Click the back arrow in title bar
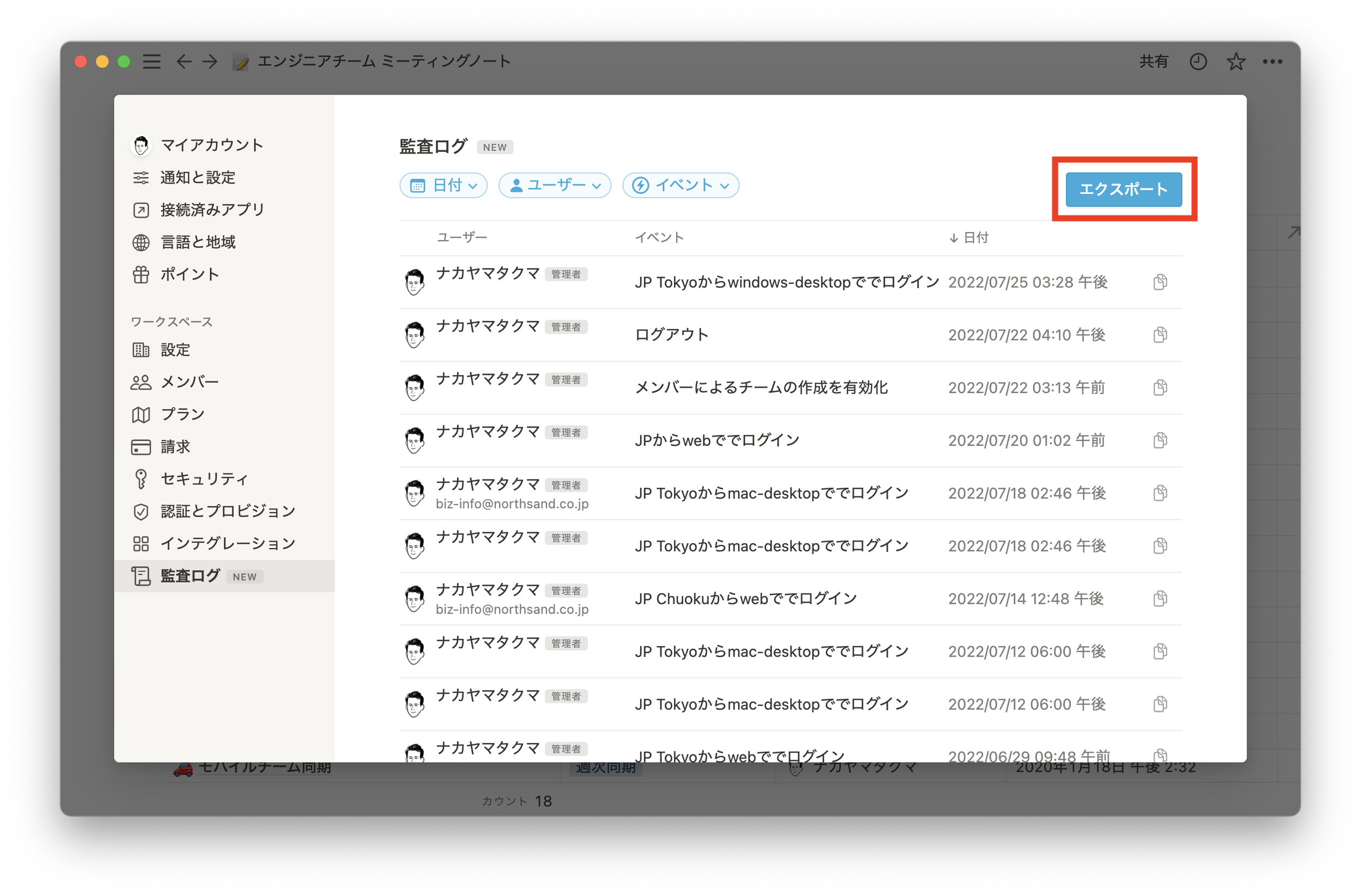The height and width of the screenshot is (896, 1361). coord(183,61)
